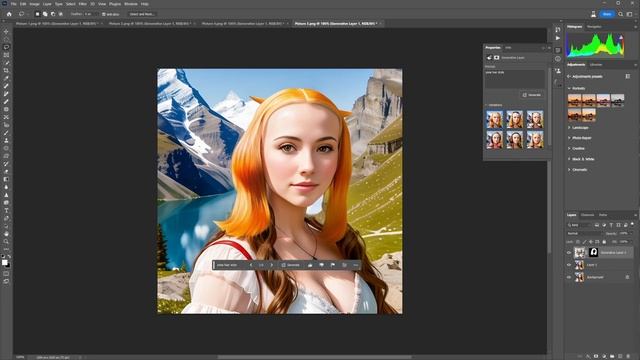Create a new group in Layers panel
Viewport: 640px width, 360px height.
tap(612, 356)
